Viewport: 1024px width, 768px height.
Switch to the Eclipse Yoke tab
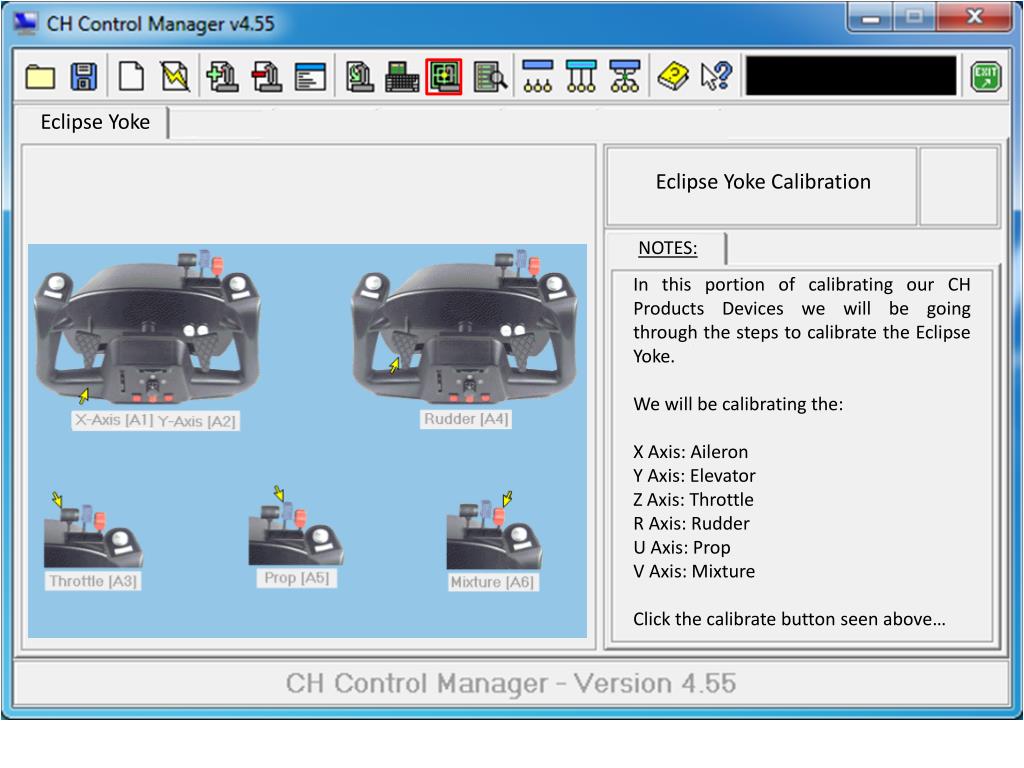[x=95, y=122]
